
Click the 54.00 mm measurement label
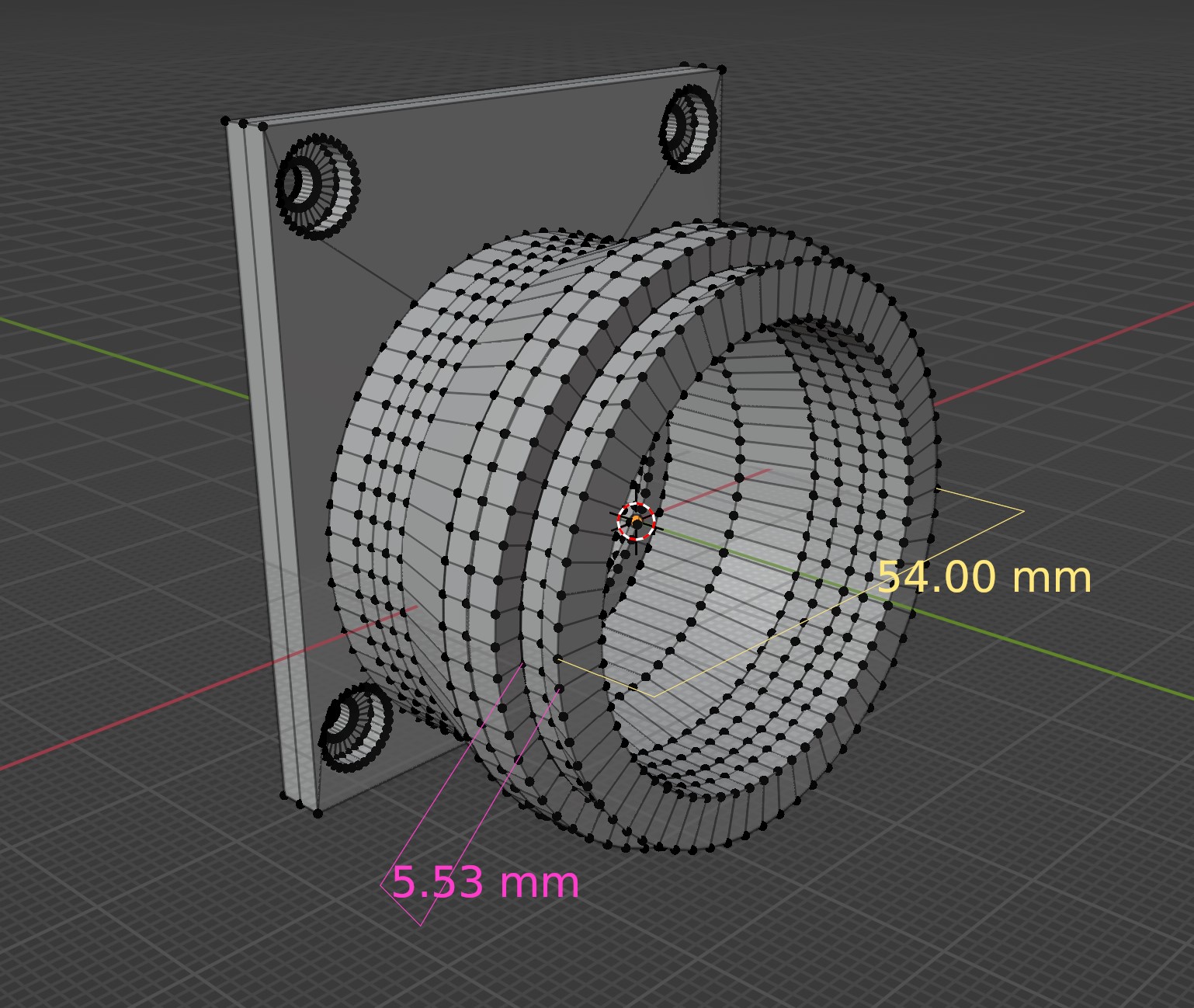pos(984,578)
